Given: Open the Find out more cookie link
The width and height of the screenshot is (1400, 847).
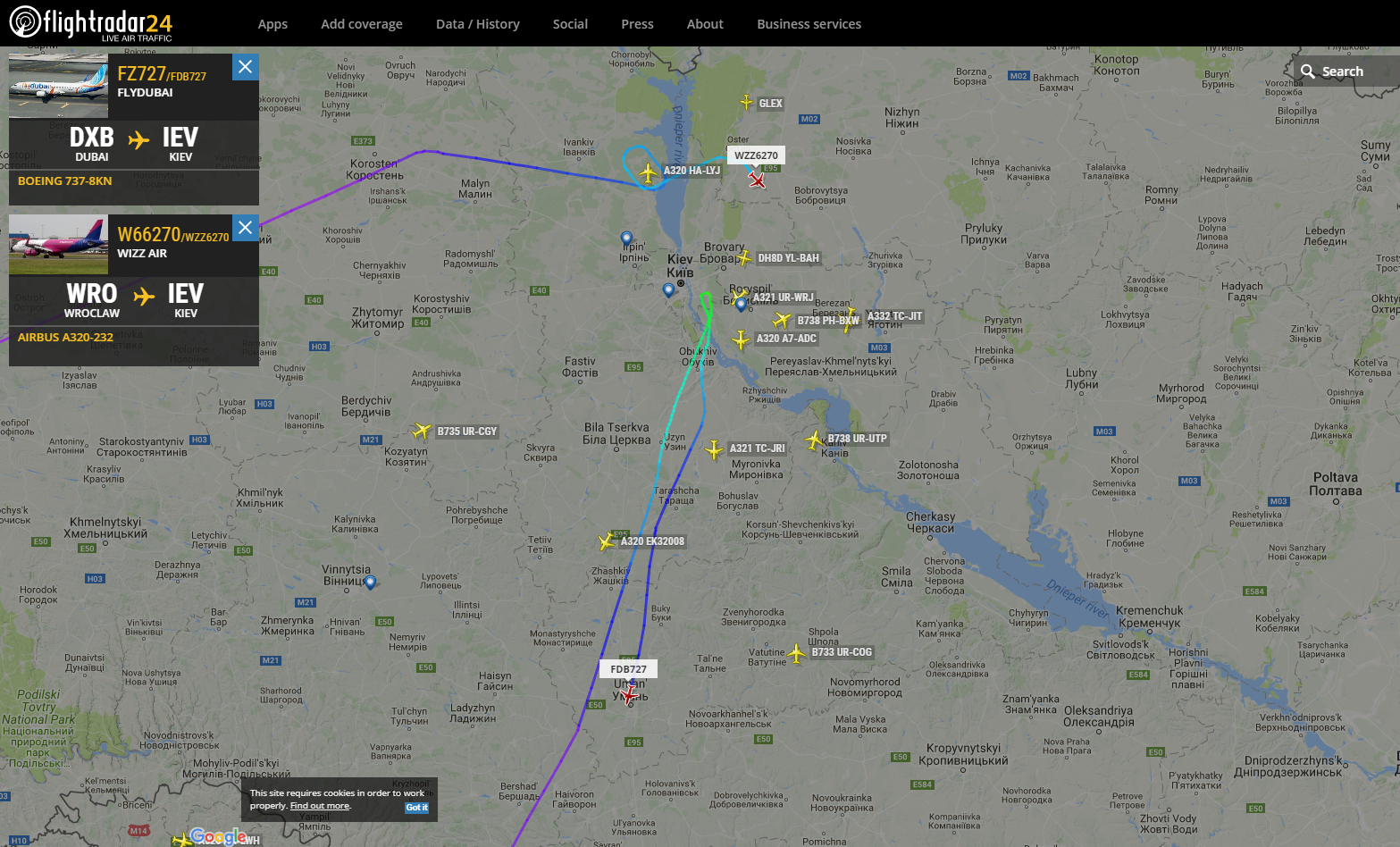Looking at the screenshot, I should 320,806.
